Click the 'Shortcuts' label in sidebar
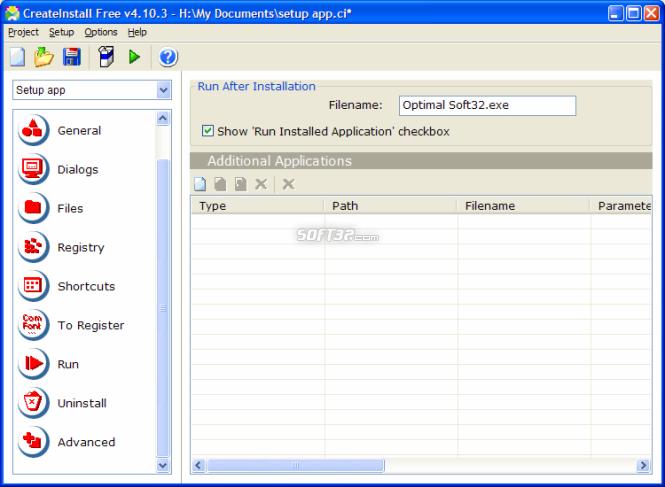Screen dimensions: 665x487 [87, 286]
